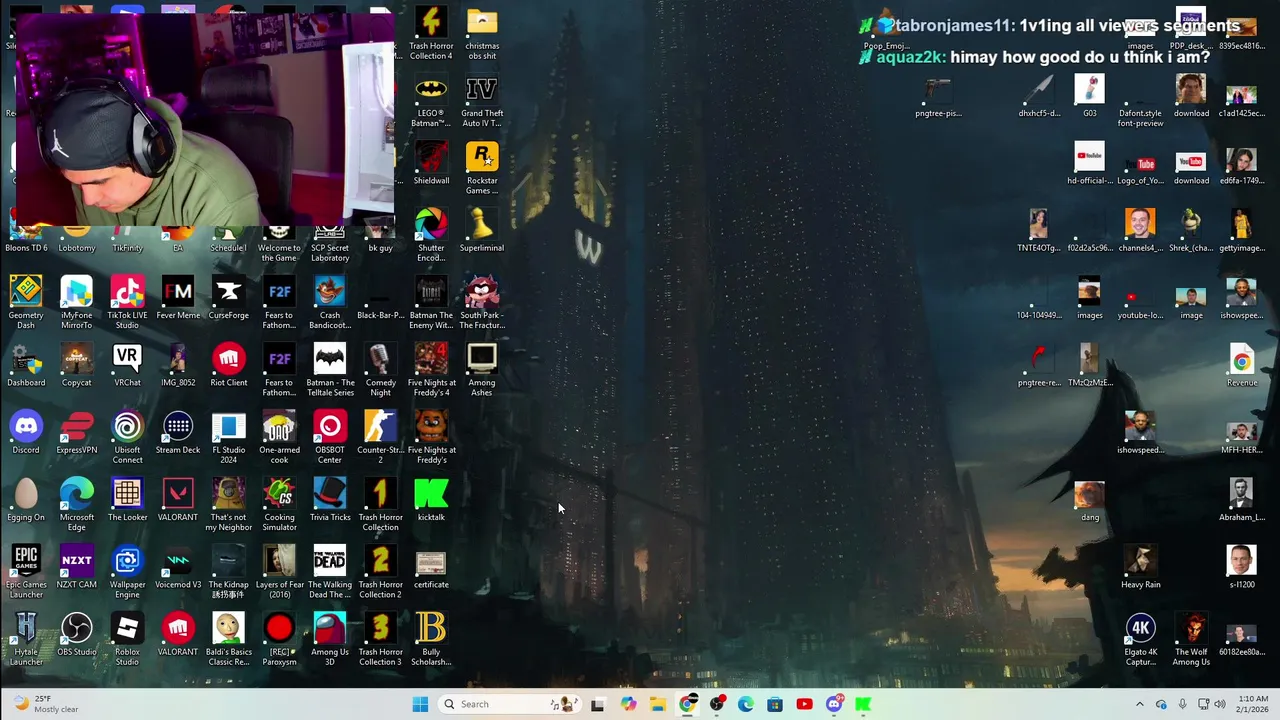
Task: Select the Bully Scholarship desktop icon
Action: 431,639
